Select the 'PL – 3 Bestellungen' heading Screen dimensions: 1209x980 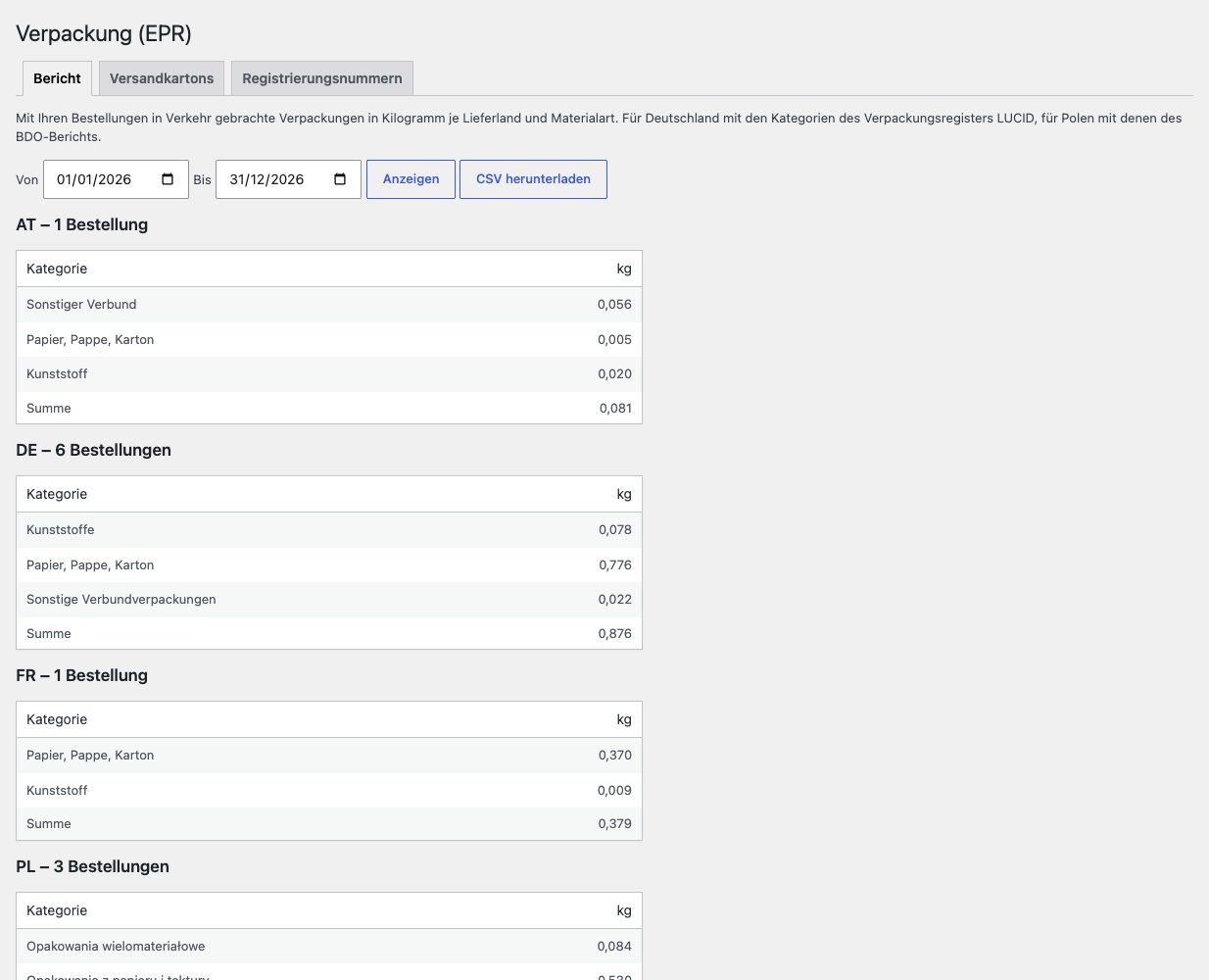(92, 866)
